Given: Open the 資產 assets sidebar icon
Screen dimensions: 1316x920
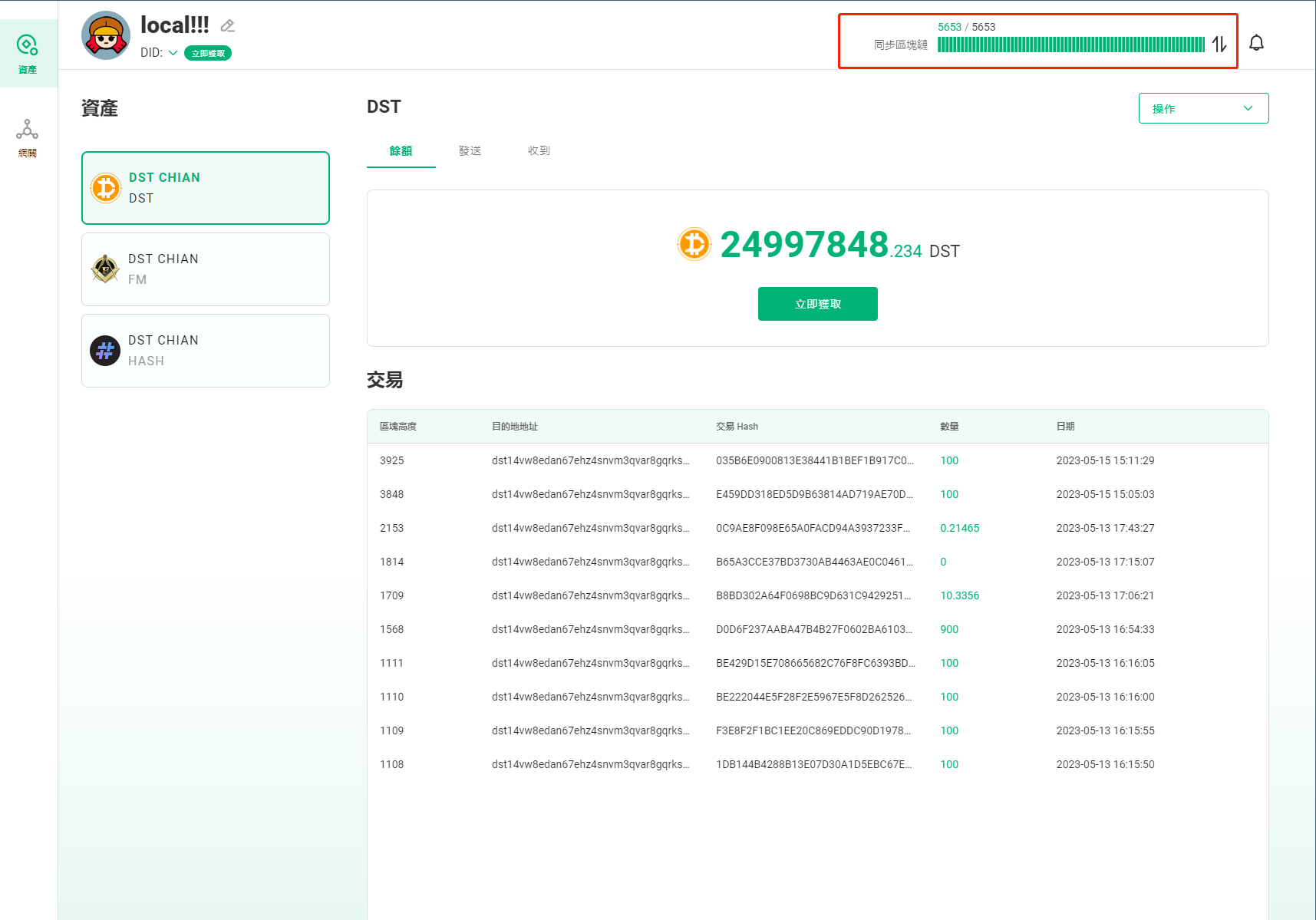Looking at the screenshot, I should pyautogui.click(x=28, y=54).
